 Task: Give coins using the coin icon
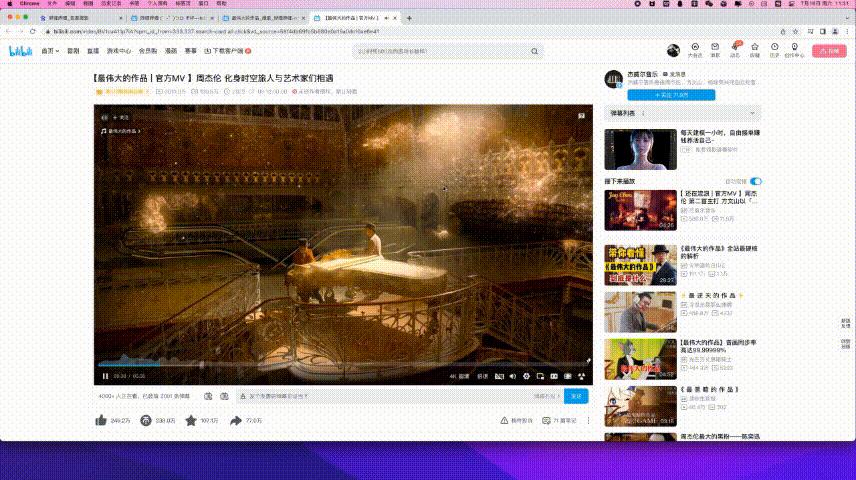pos(145,421)
